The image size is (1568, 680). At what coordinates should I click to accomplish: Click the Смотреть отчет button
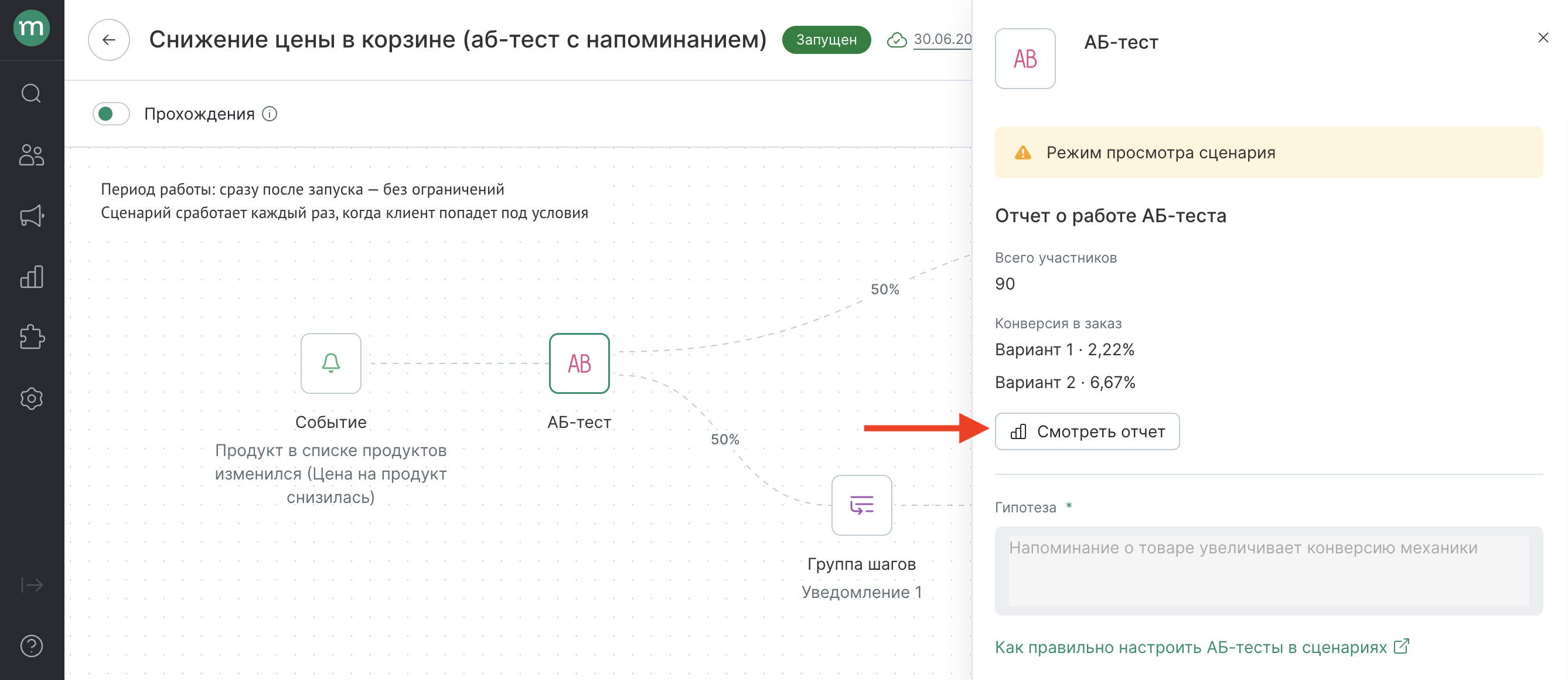tap(1087, 431)
